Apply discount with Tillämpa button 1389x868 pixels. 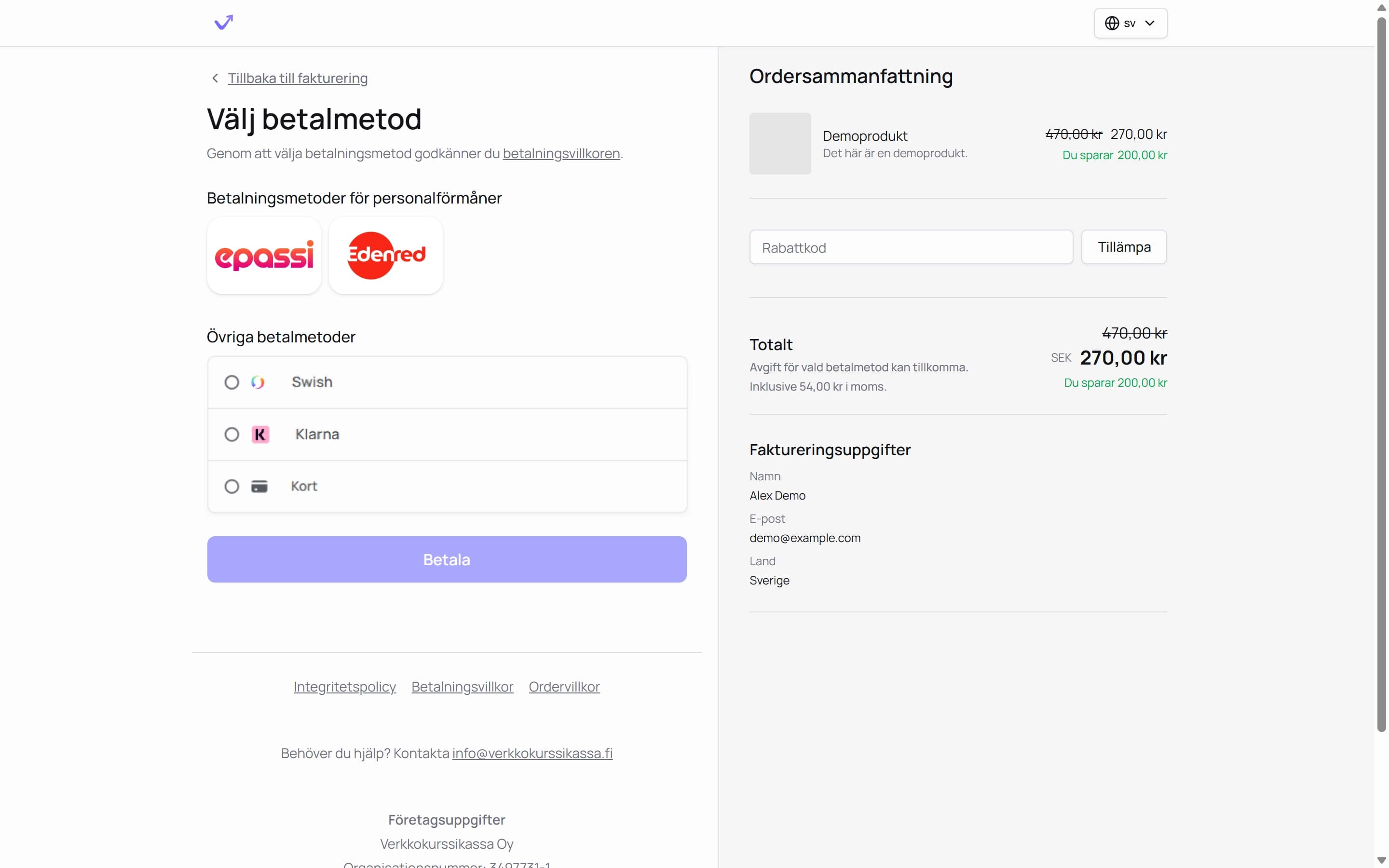point(1123,247)
